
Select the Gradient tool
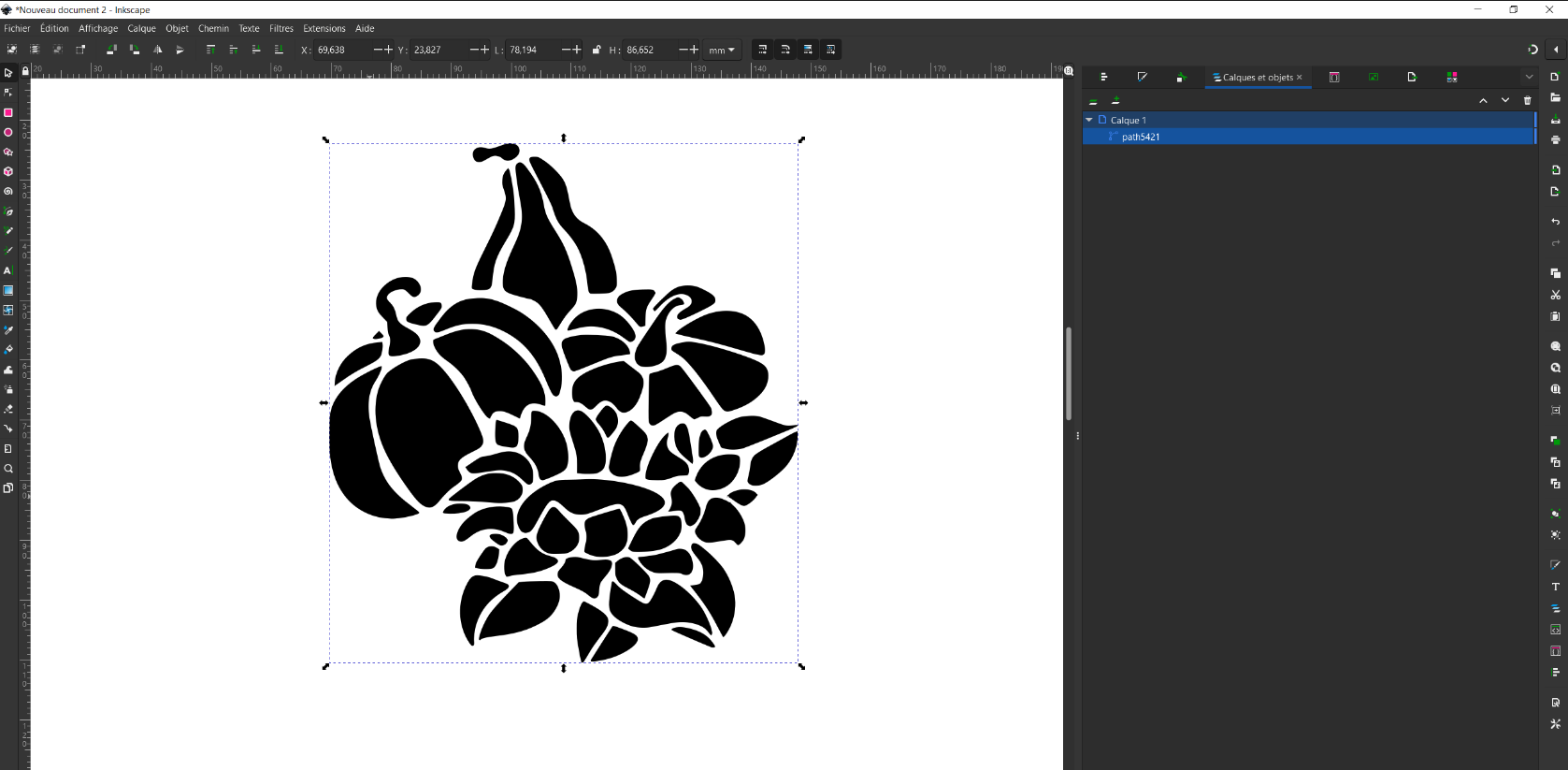8,290
